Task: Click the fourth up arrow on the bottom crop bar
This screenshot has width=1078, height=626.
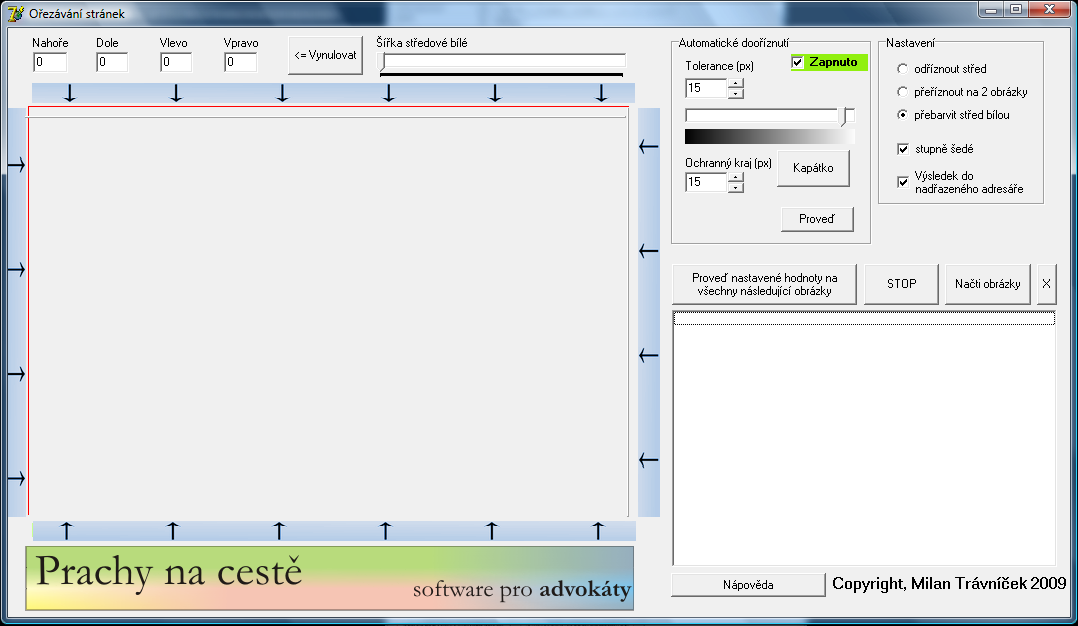Action: coord(385,530)
